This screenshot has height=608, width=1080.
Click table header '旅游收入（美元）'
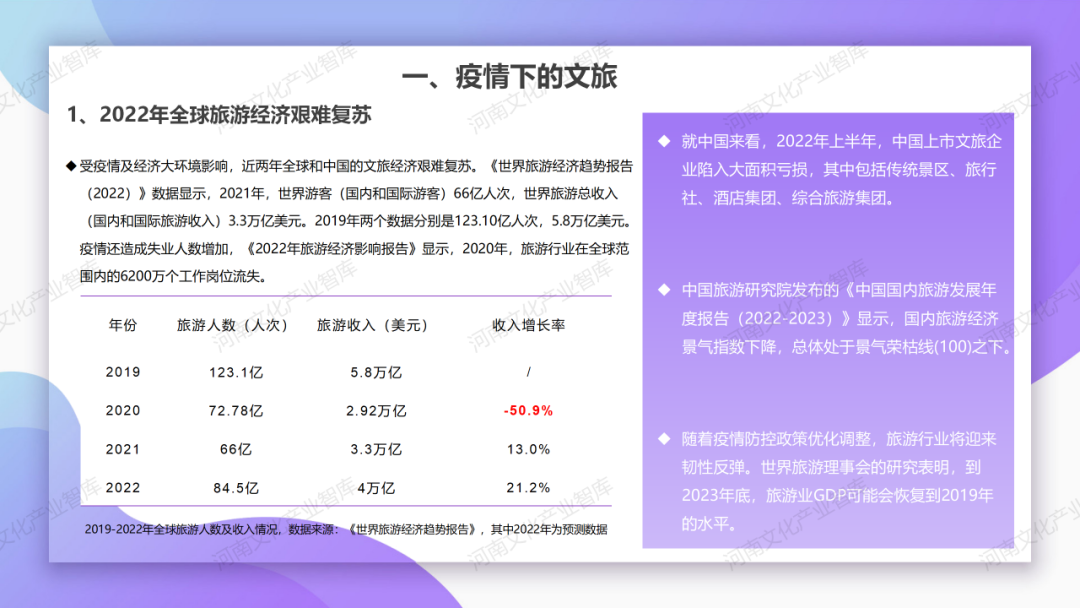coord(373,325)
